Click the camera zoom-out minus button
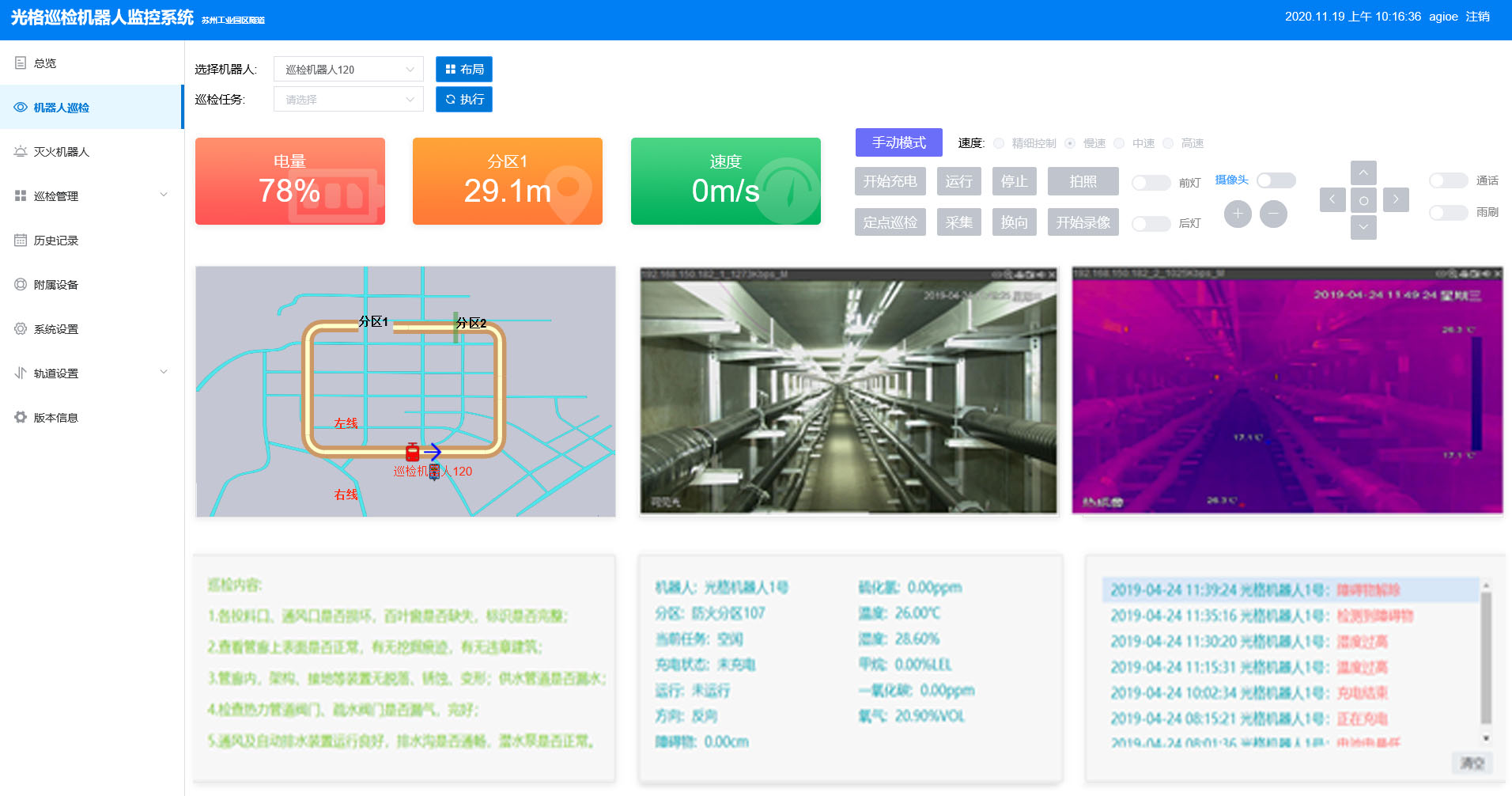 tap(1273, 214)
